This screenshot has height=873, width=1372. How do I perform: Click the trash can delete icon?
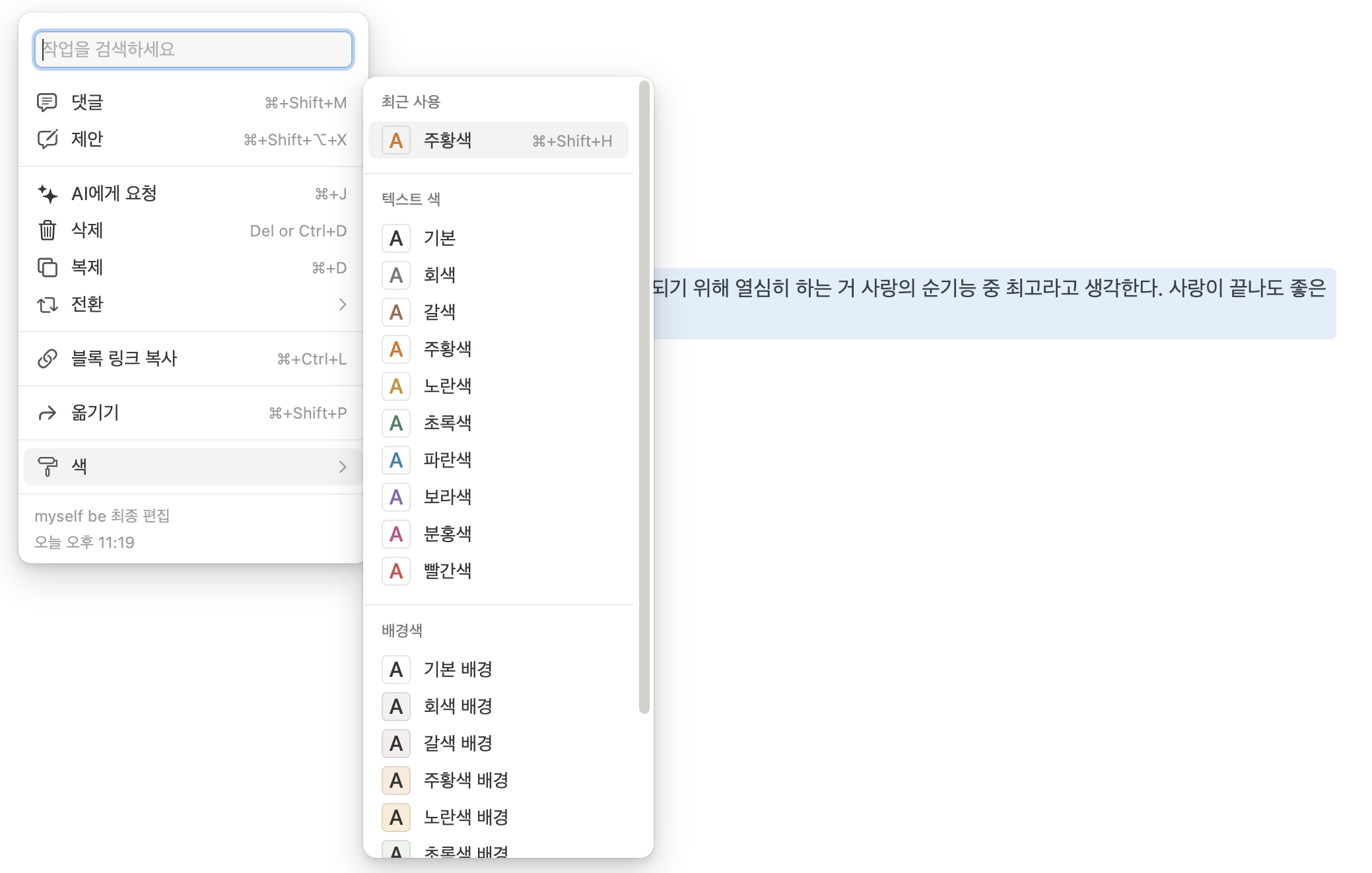47,230
